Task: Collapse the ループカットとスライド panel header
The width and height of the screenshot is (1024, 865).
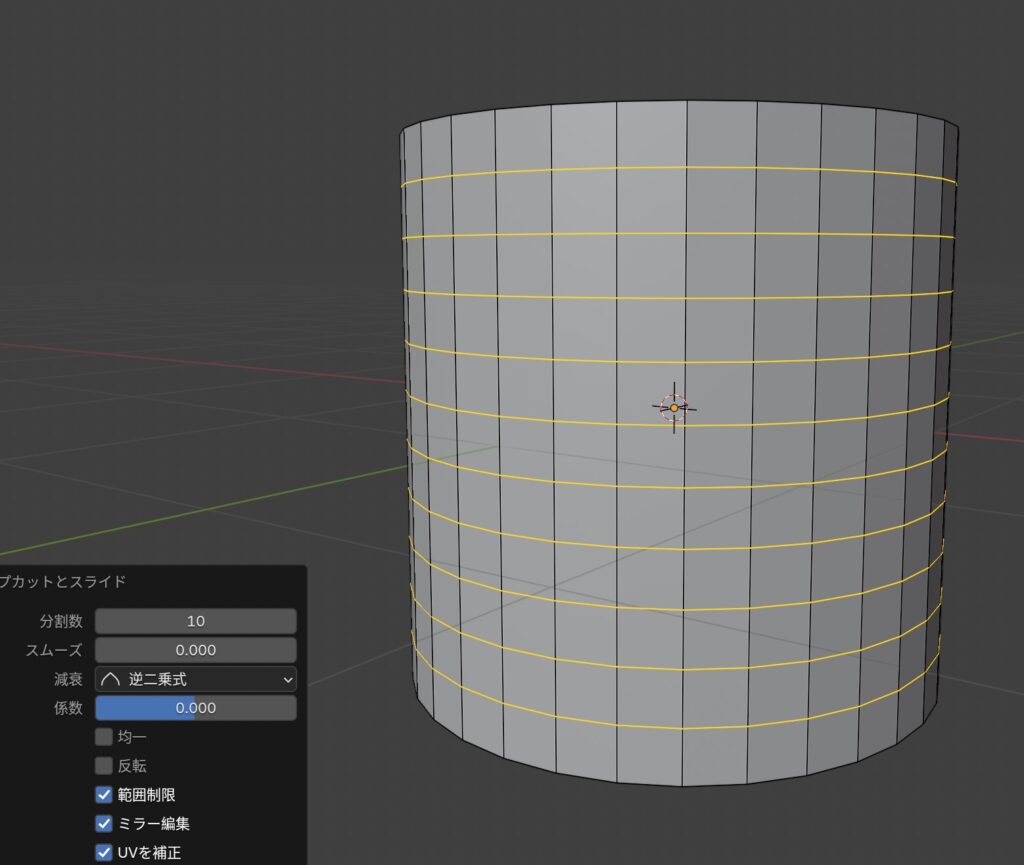Action: (x=62, y=581)
